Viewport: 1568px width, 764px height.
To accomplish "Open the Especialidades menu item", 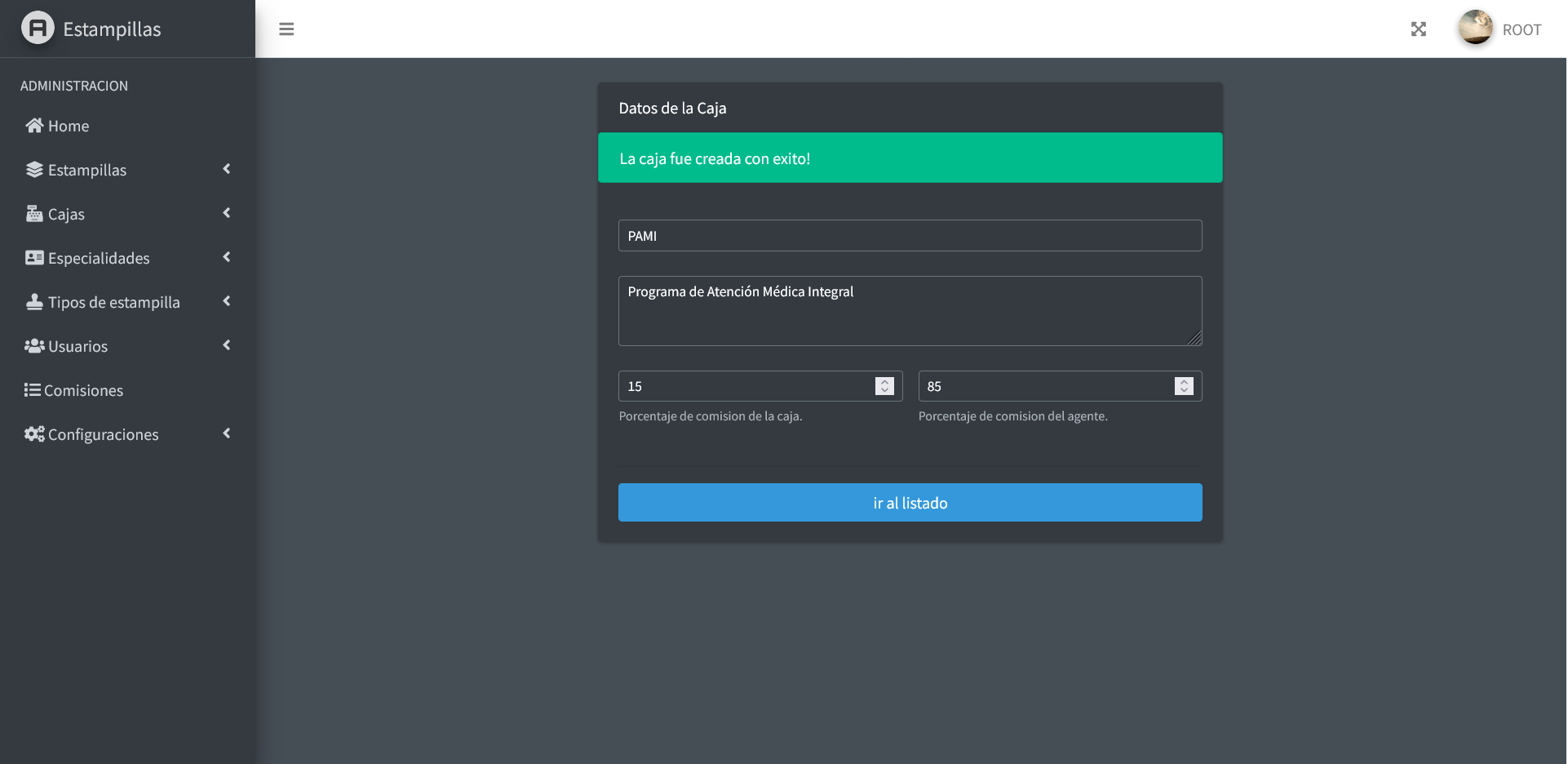I will pos(99,258).
